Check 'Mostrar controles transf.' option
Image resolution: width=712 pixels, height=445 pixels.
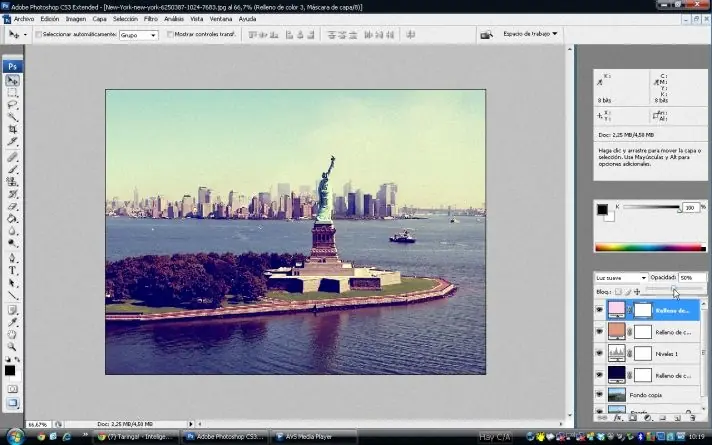(168, 34)
